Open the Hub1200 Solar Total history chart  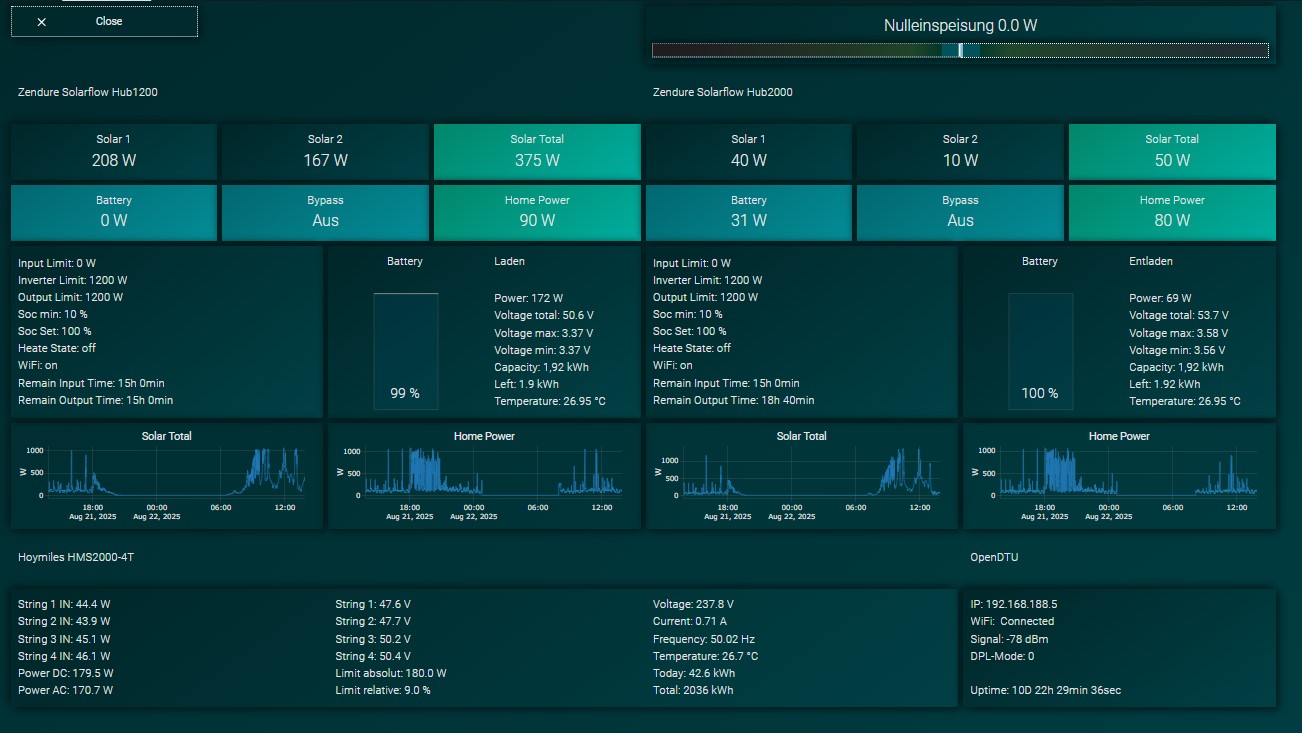click(167, 475)
